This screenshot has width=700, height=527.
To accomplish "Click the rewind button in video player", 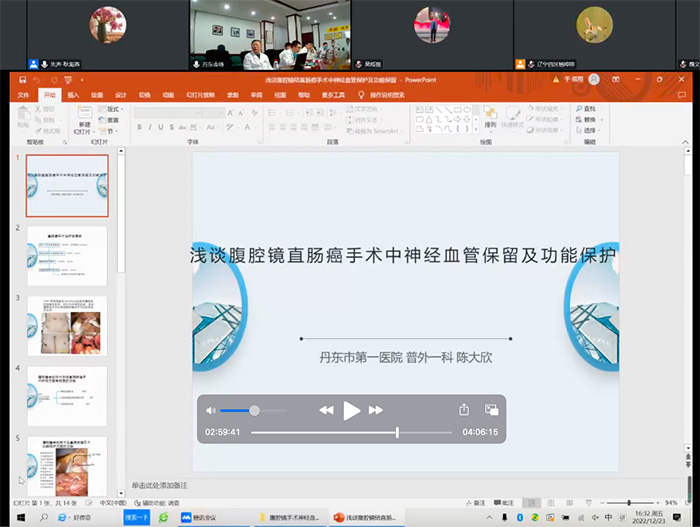I will (x=326, y=410).
